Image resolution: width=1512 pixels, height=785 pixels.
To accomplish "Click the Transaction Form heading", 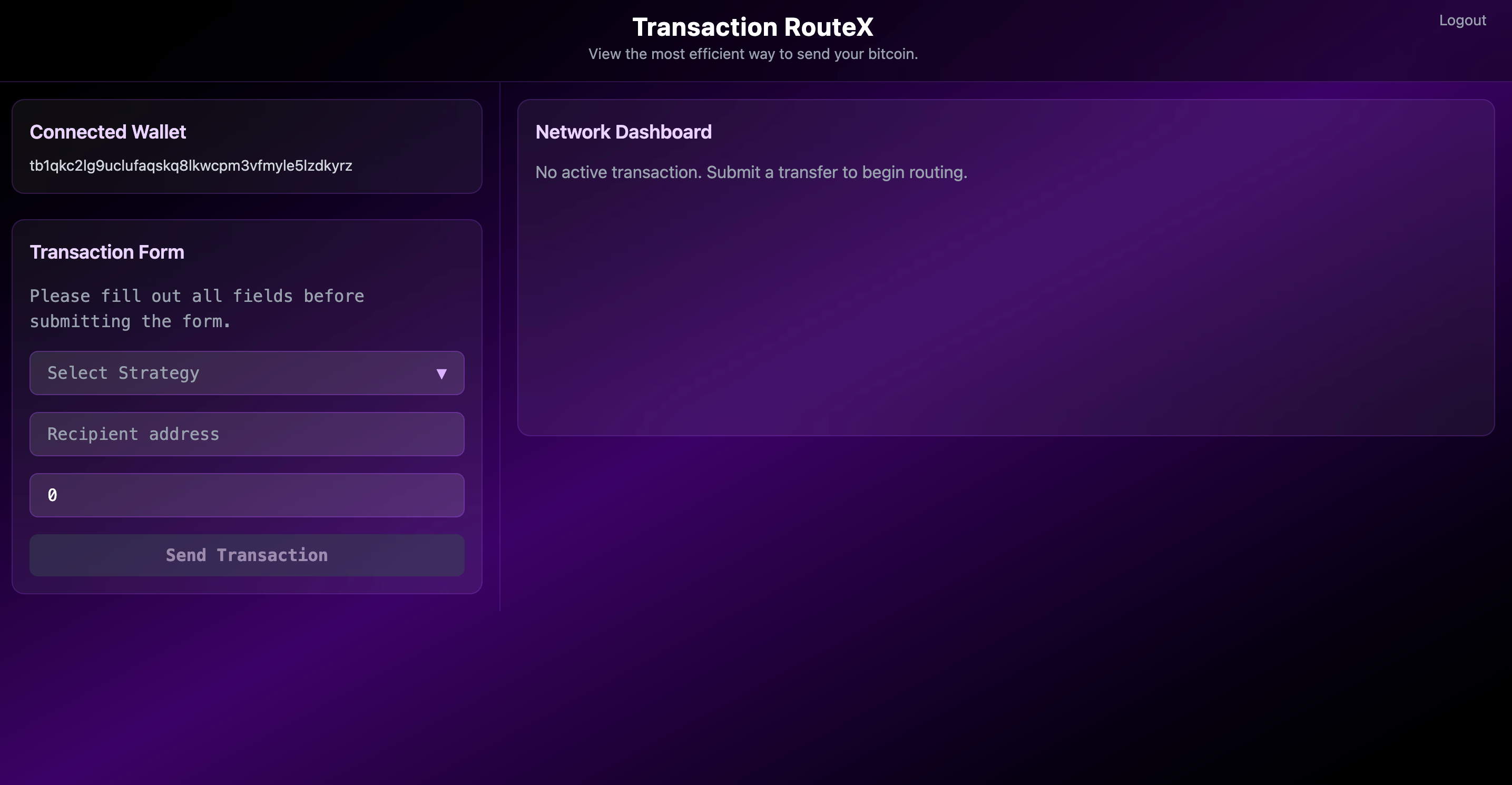I will 107,252.
